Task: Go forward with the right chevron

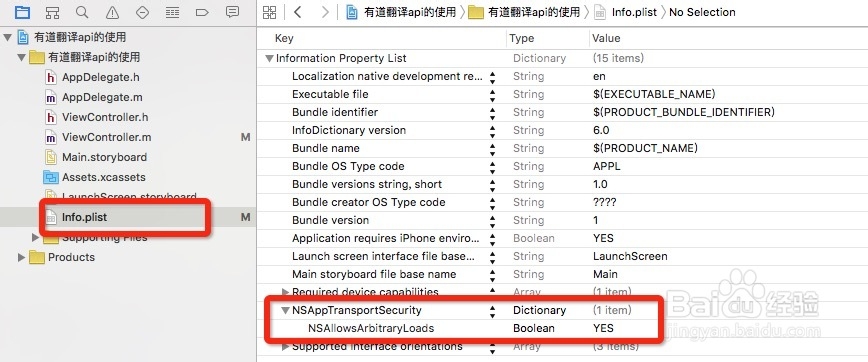Action: coord(325,12)
